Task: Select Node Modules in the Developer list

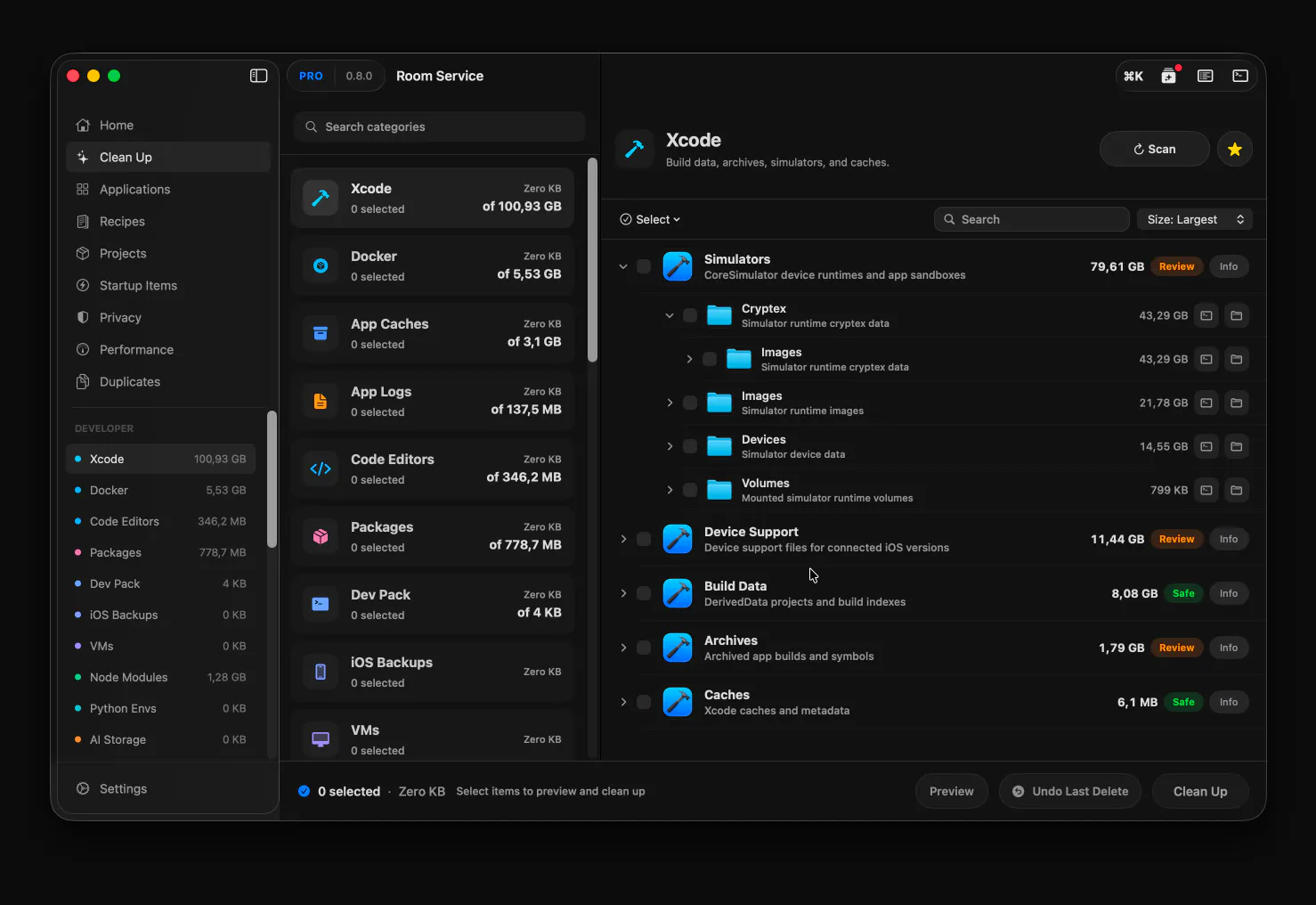Action: coord(161,677)
